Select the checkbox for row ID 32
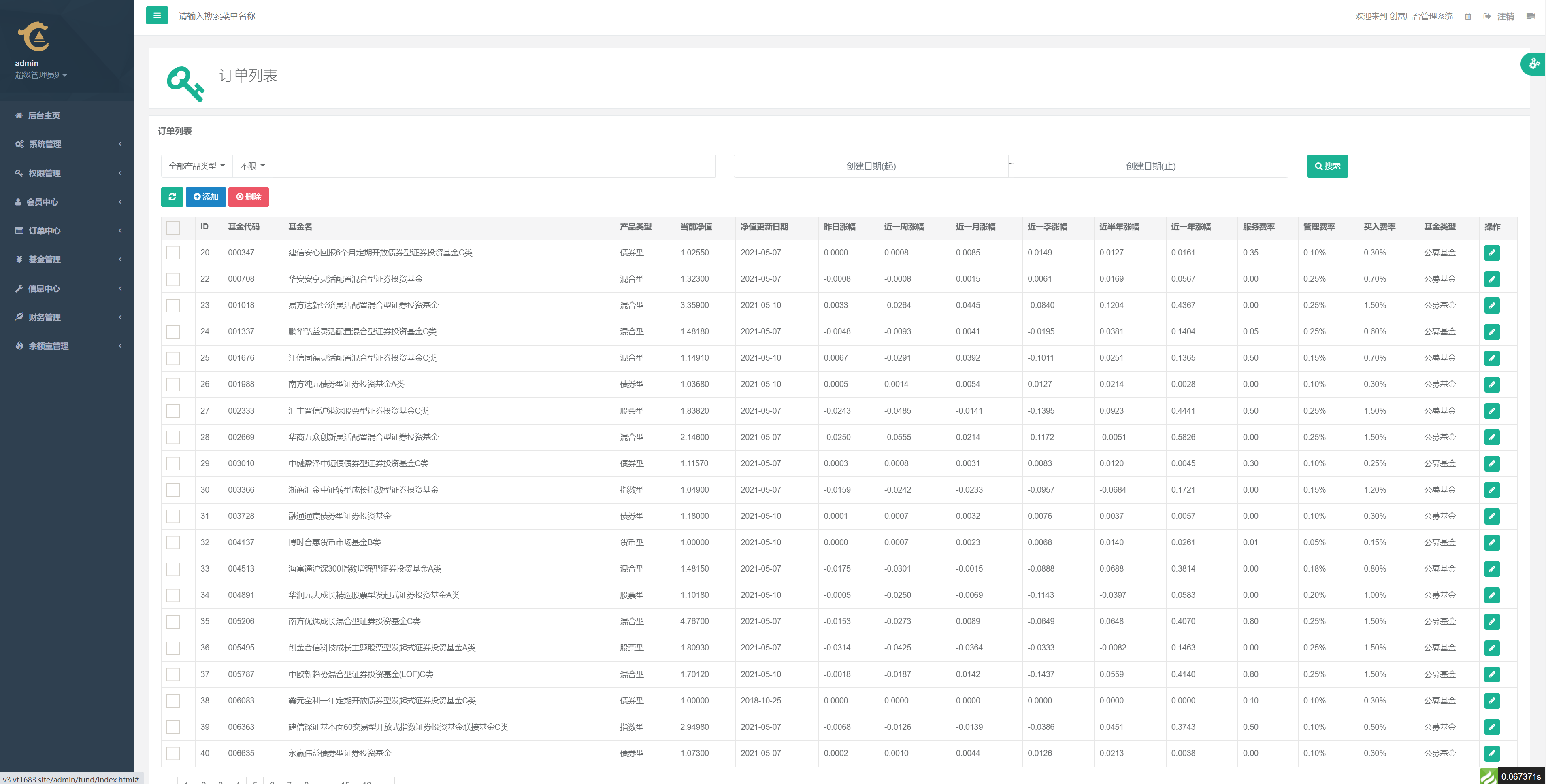The image size is (1546, 784). pyautogui.click(x=173, y=542)
